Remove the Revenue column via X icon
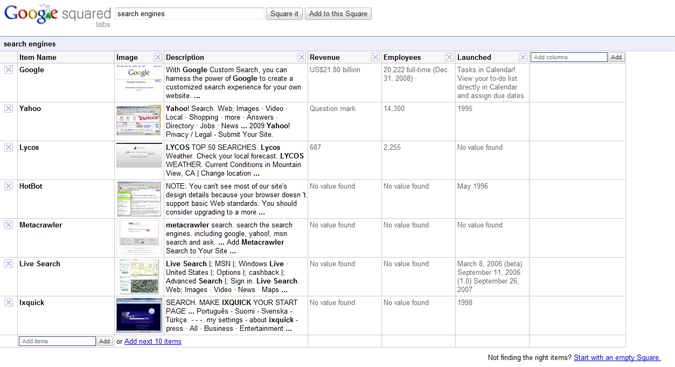675x367 pixels. point(375,57)
